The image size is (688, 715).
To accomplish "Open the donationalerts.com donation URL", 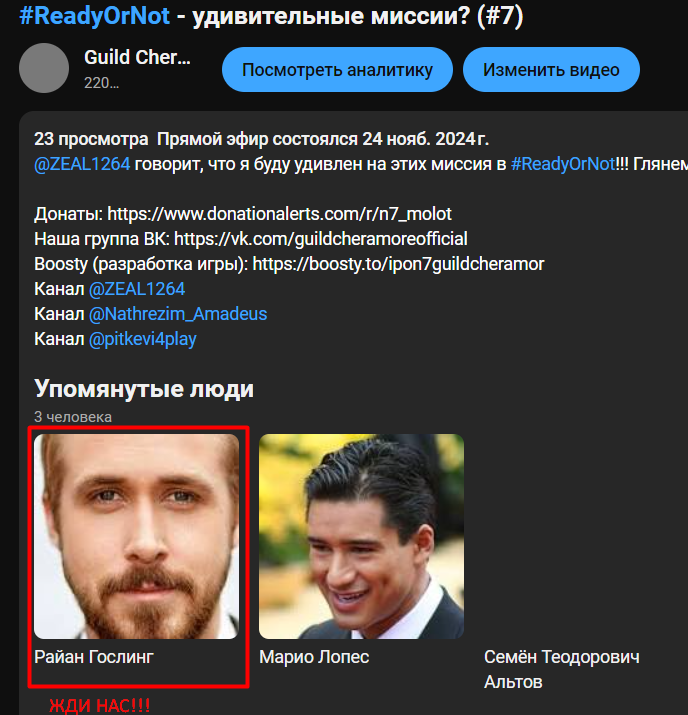I will tap(279, 213).
